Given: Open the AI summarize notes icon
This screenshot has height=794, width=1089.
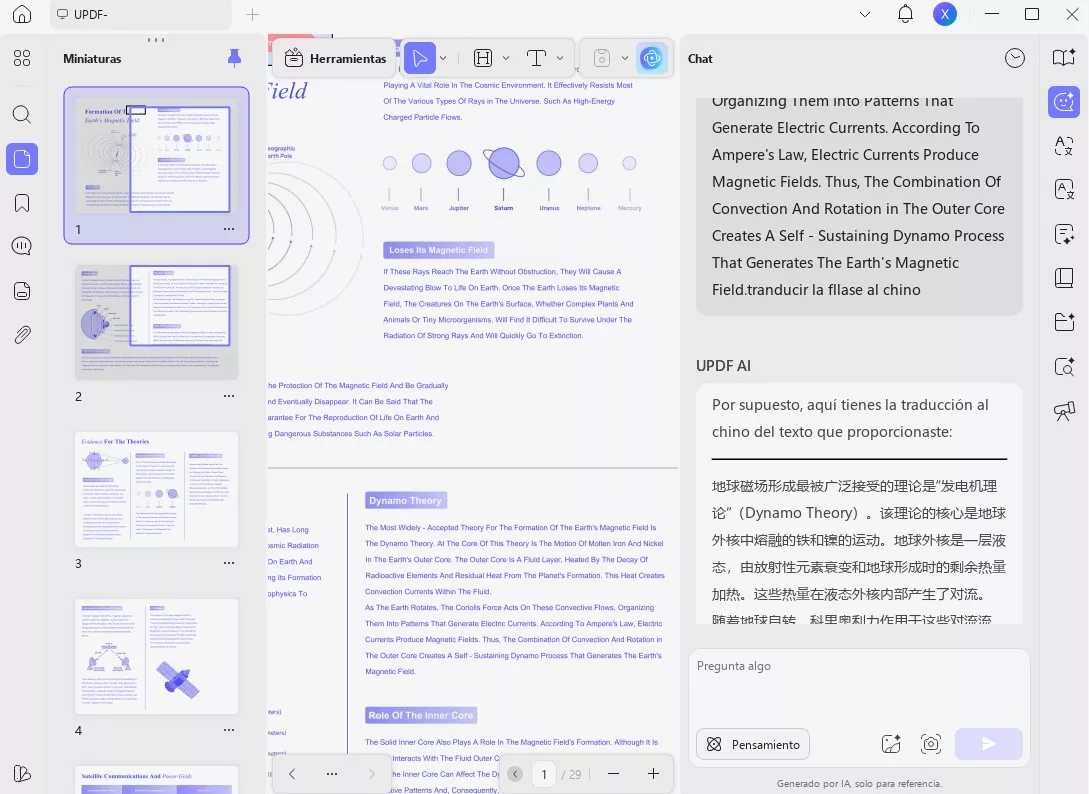Looking at the screenshot, I should coord(1064,234).
